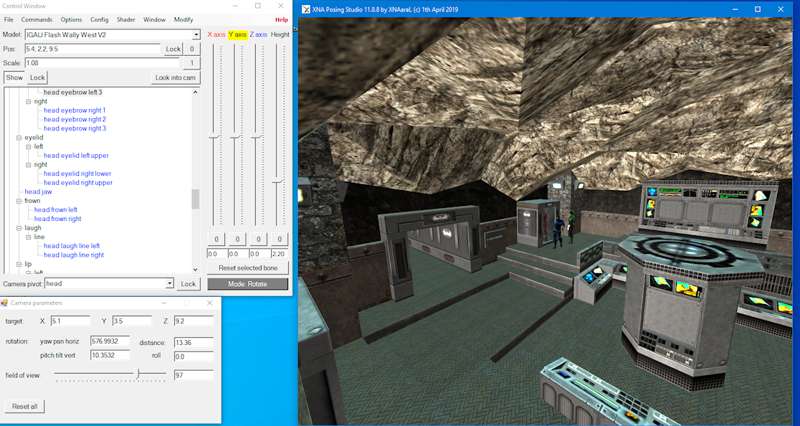Select head eyelid right lower bone

(x=77, y=173)
